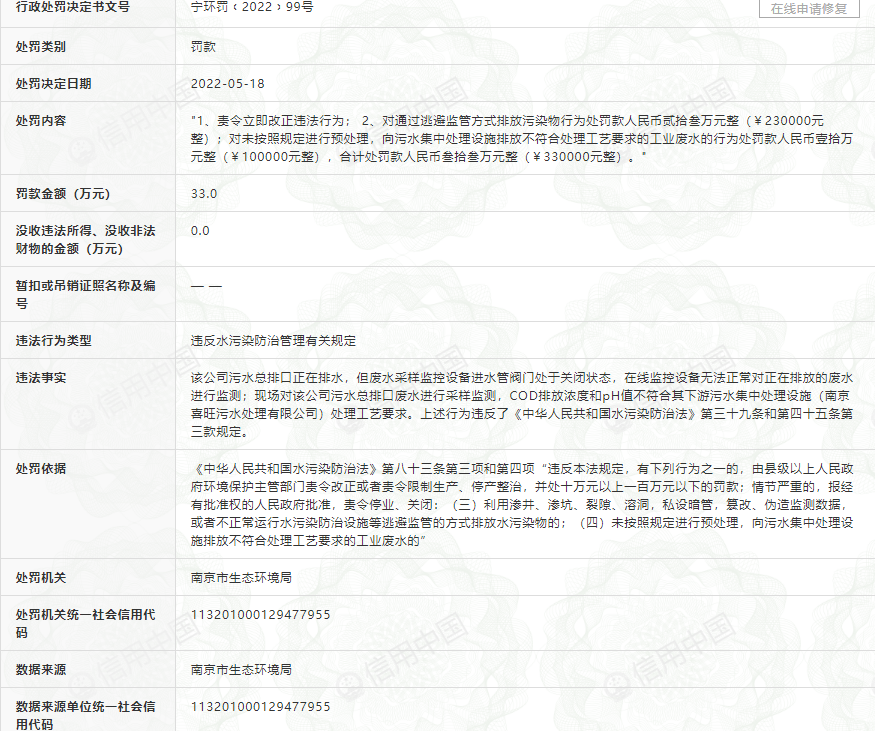Viewport: 875px width, 731px height.
Task: Click the violation facts paragraph starting 该公司污水总排口
Action: pos(522,405)
